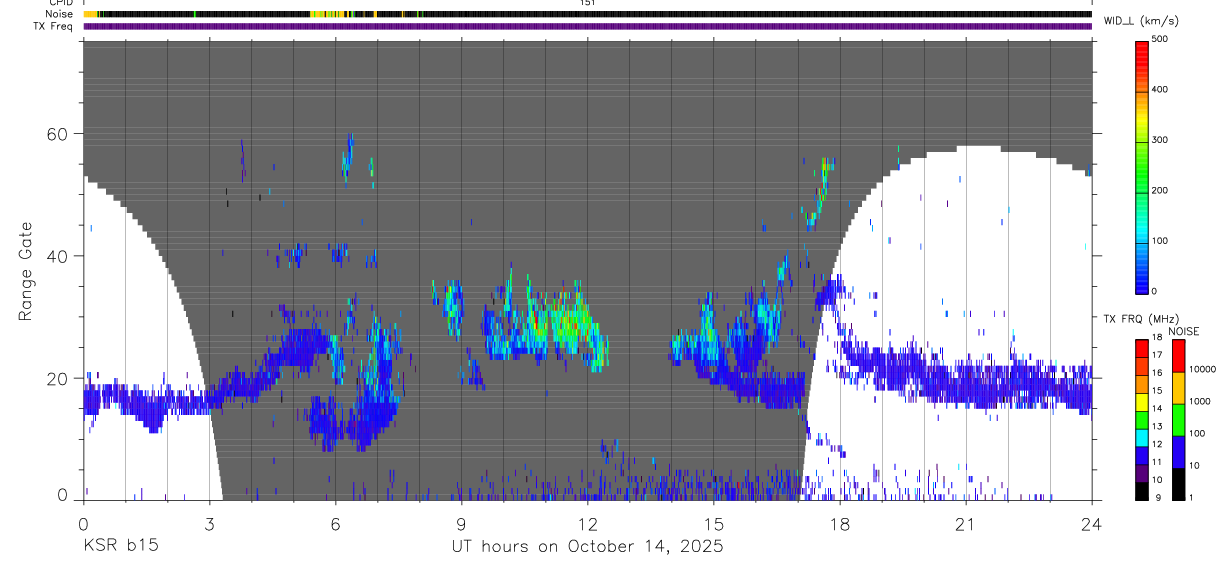This screenshot has width=1228, height=567.
Task: Click the 400 tick on width colorbar
Action: click(1160, 90)
